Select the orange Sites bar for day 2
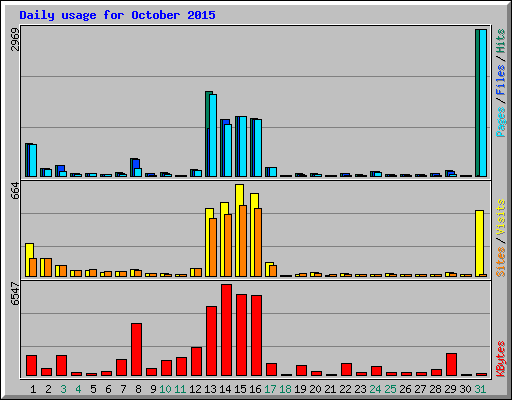This screenshot has height=400, width=512. pos(48,267)
